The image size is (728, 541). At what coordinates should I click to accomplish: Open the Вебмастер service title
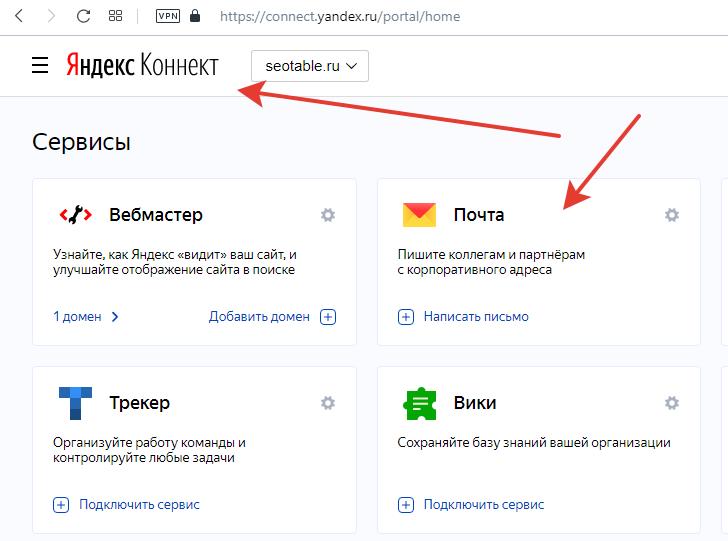coord(156,215)
